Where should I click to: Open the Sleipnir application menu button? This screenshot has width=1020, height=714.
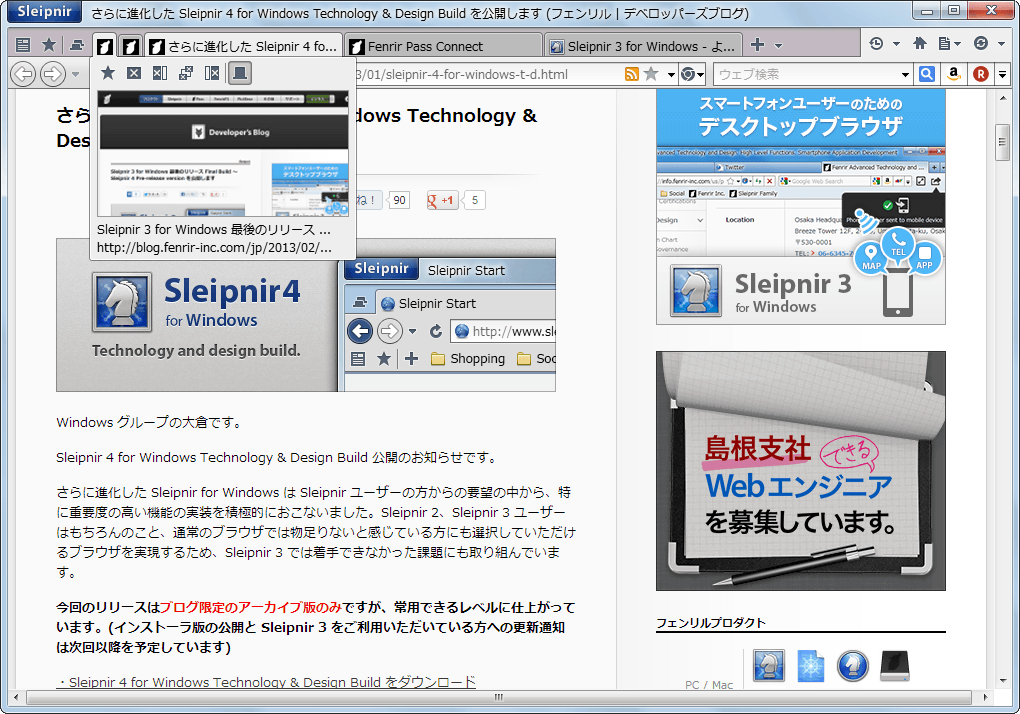(x=44, y=12)
